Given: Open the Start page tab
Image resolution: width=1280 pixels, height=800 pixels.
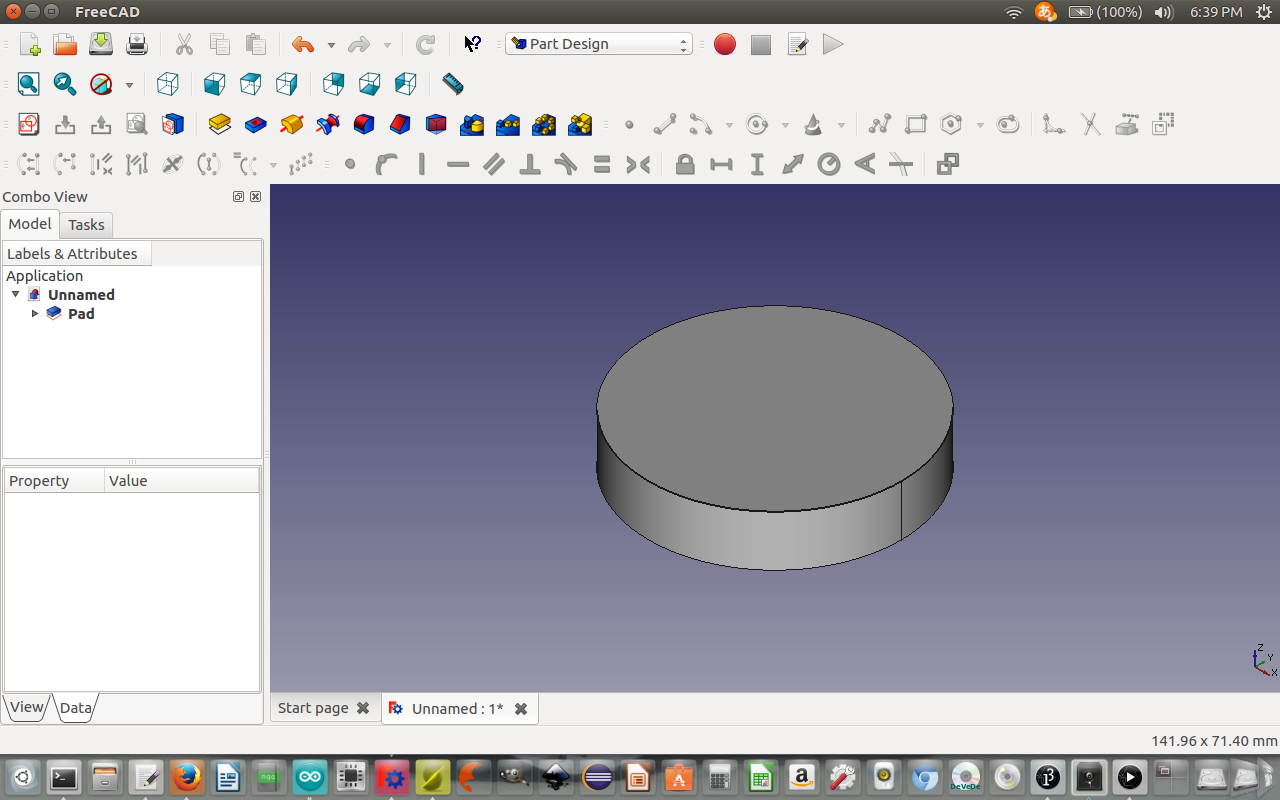Looking at the screenshot, I should [313, 708].
